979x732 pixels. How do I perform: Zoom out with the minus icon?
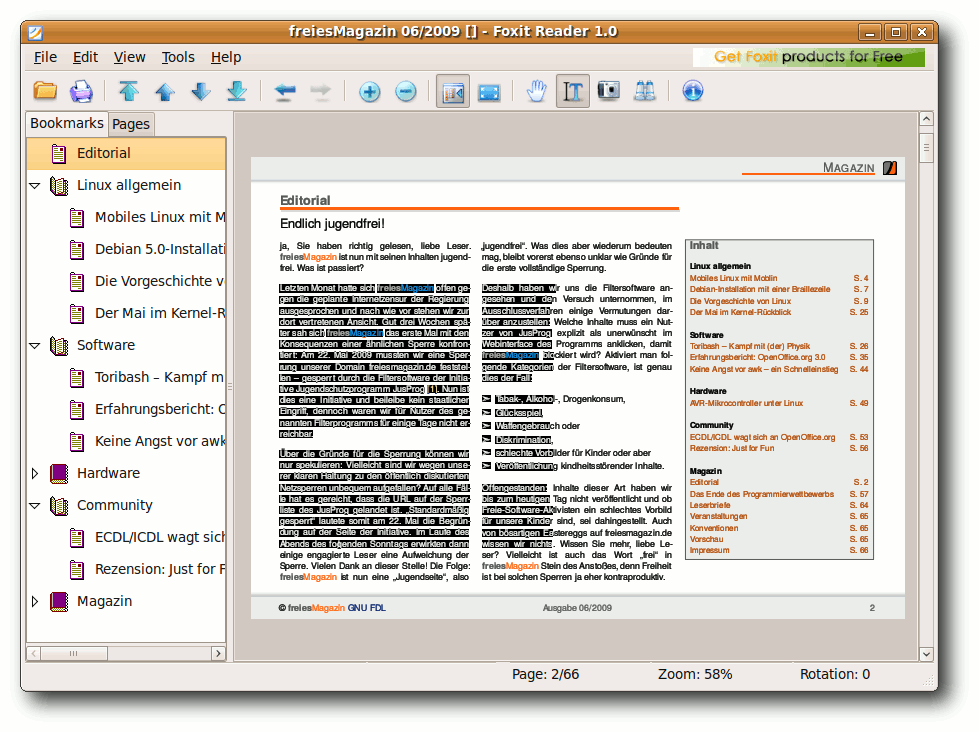(406, 92)
